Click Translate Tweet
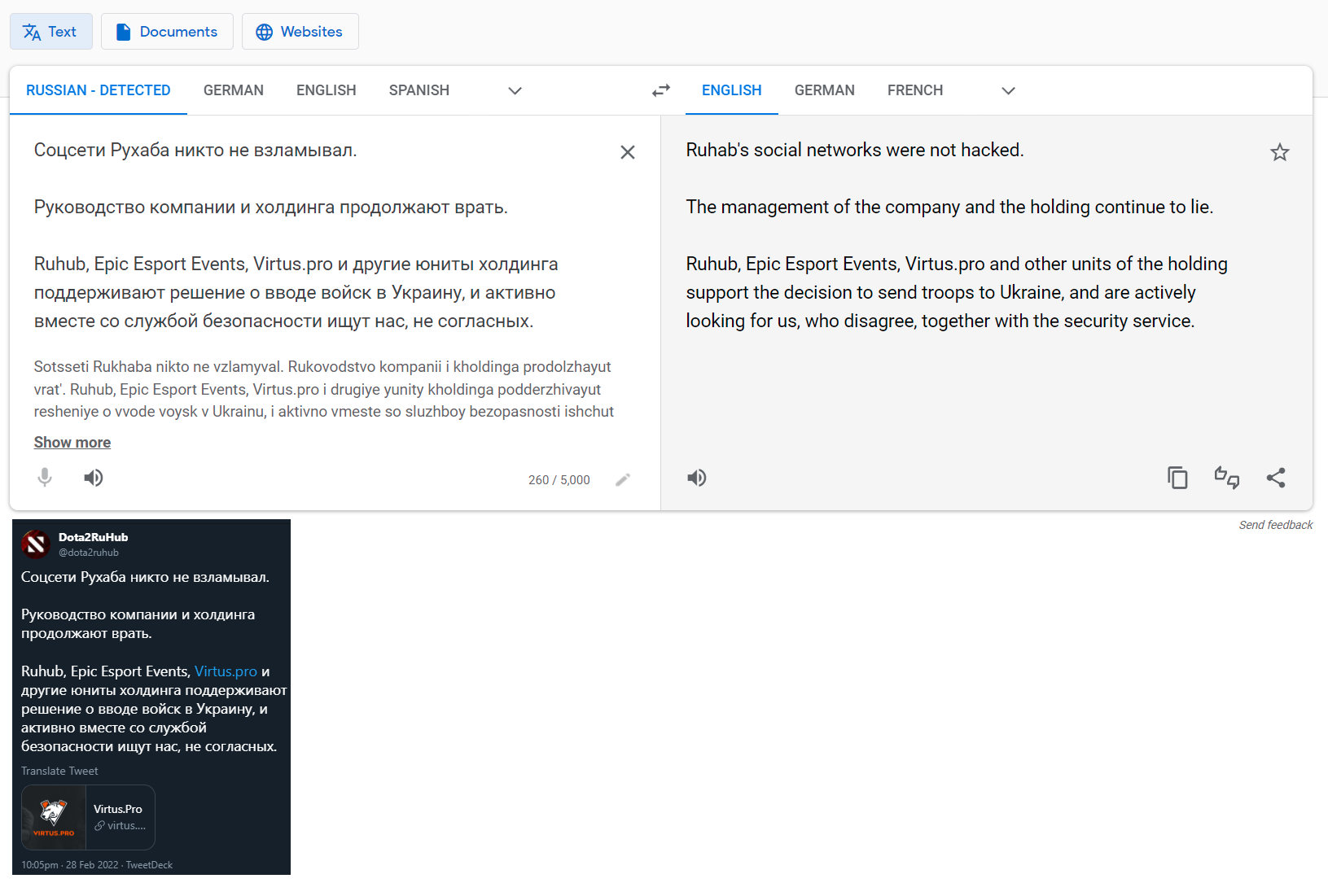This screenshot has width=1328, height=896. pyautogui.click(x=59, y=771)
